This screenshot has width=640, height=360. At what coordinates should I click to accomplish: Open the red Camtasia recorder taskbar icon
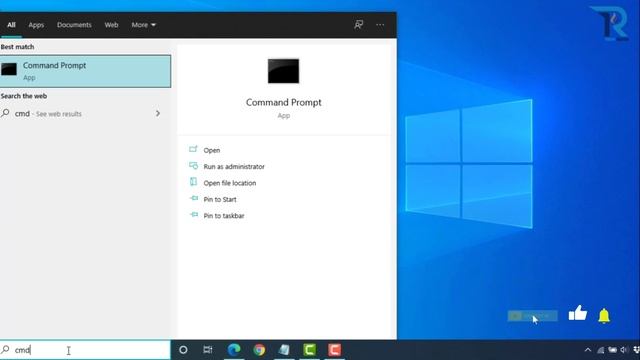pyautogui.click(x=334, y=350)
